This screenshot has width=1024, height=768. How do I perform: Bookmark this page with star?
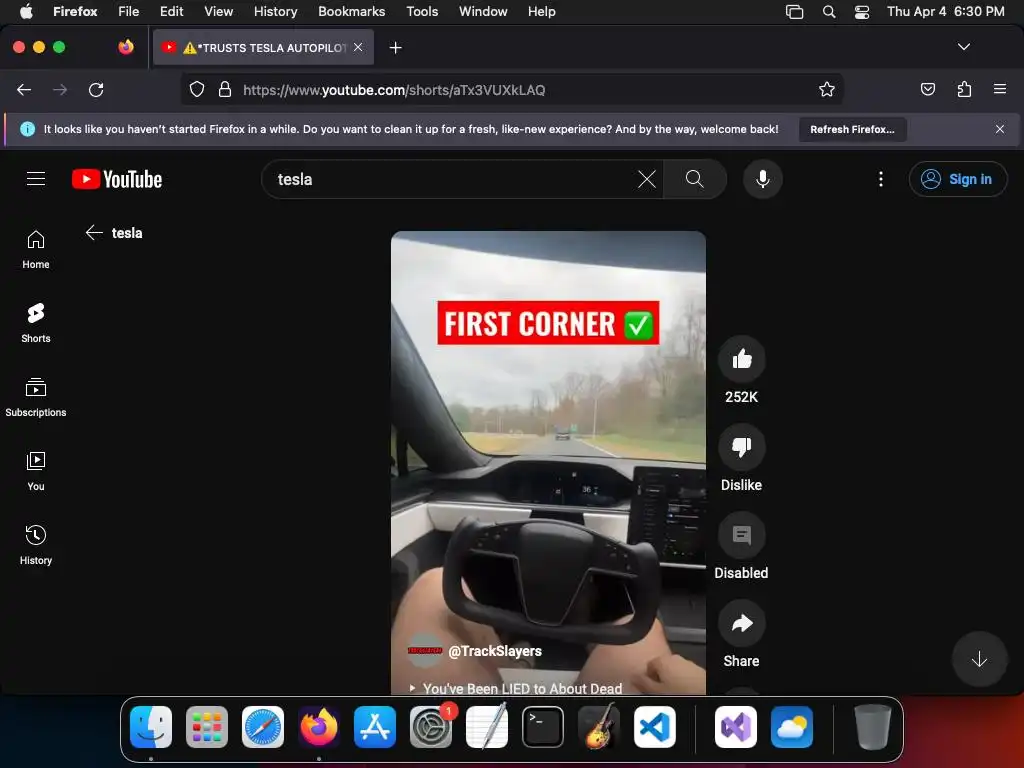coord(827,89)
